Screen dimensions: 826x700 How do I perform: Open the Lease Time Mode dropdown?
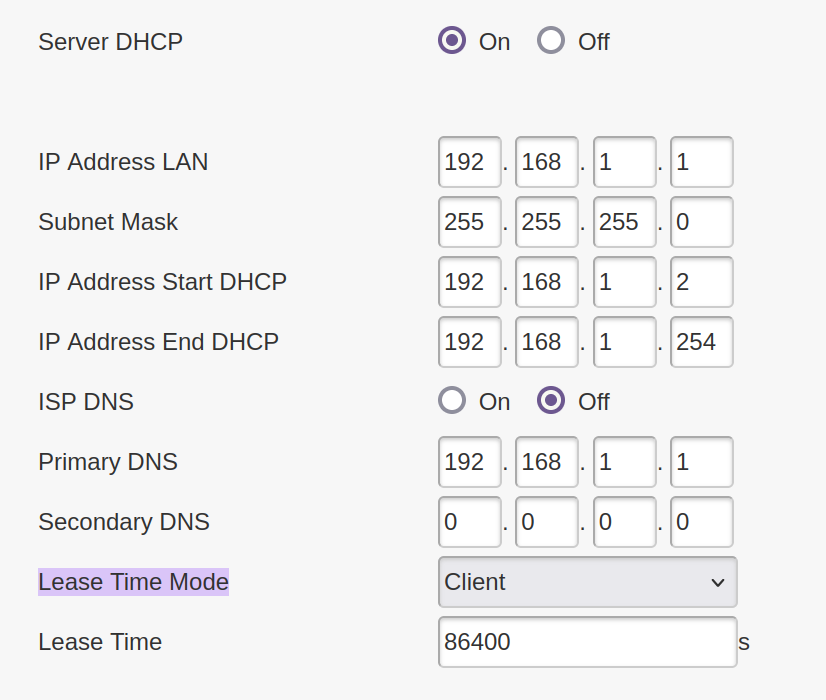pos(587,582)
